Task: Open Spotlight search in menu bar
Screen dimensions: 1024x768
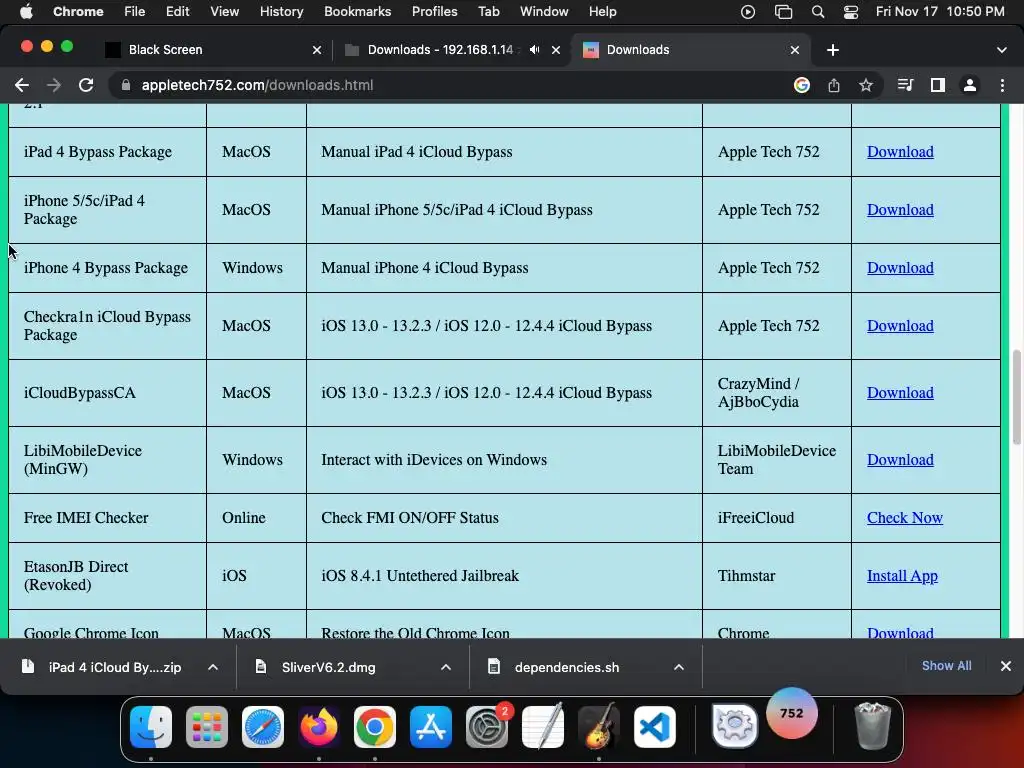Action: pos(818,12)
